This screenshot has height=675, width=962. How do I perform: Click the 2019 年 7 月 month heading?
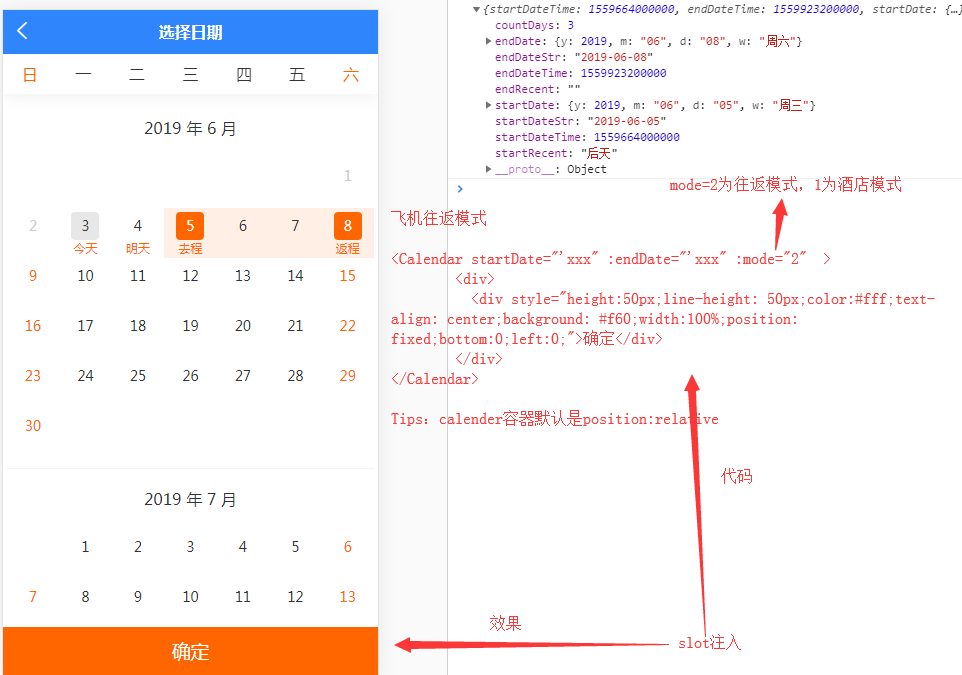pyautogui.click(x=190, y=500)
